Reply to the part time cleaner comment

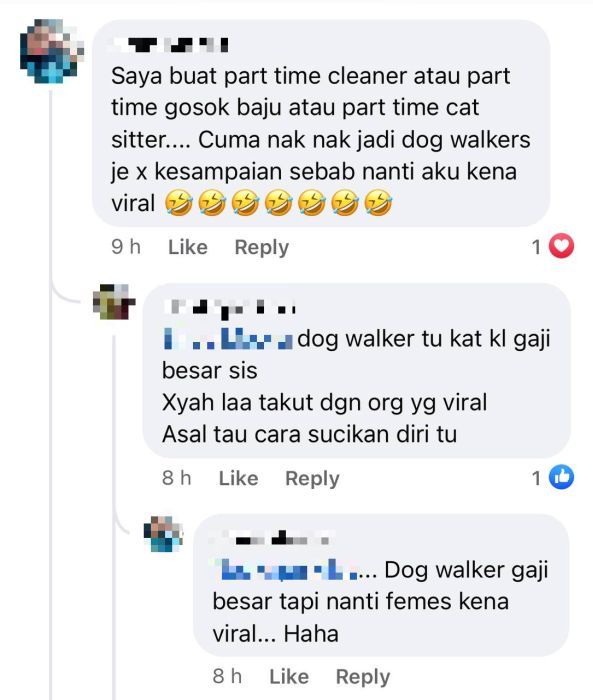(262, 248)
